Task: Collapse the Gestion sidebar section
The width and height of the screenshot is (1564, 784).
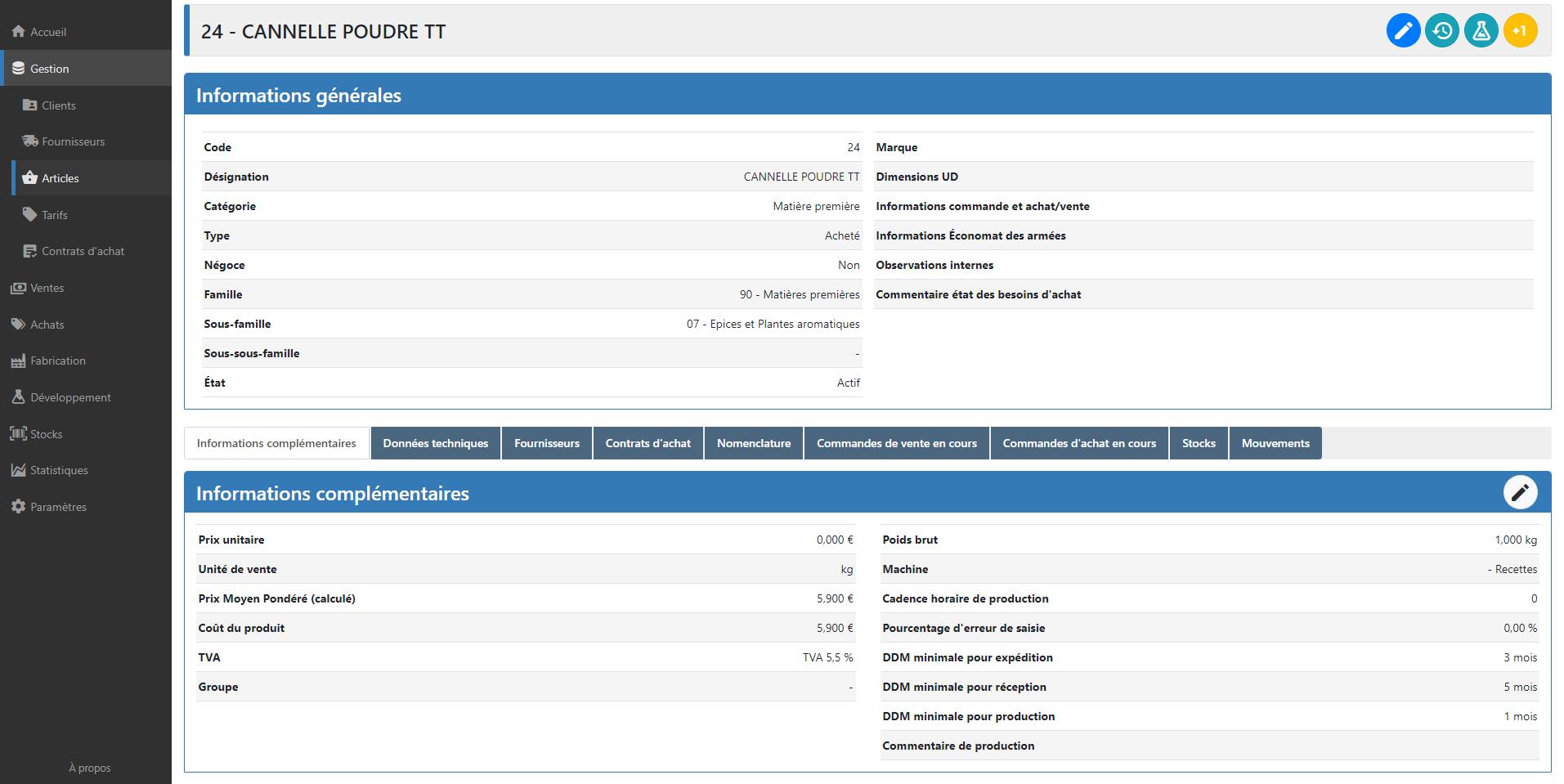Action: coord(86,68)
